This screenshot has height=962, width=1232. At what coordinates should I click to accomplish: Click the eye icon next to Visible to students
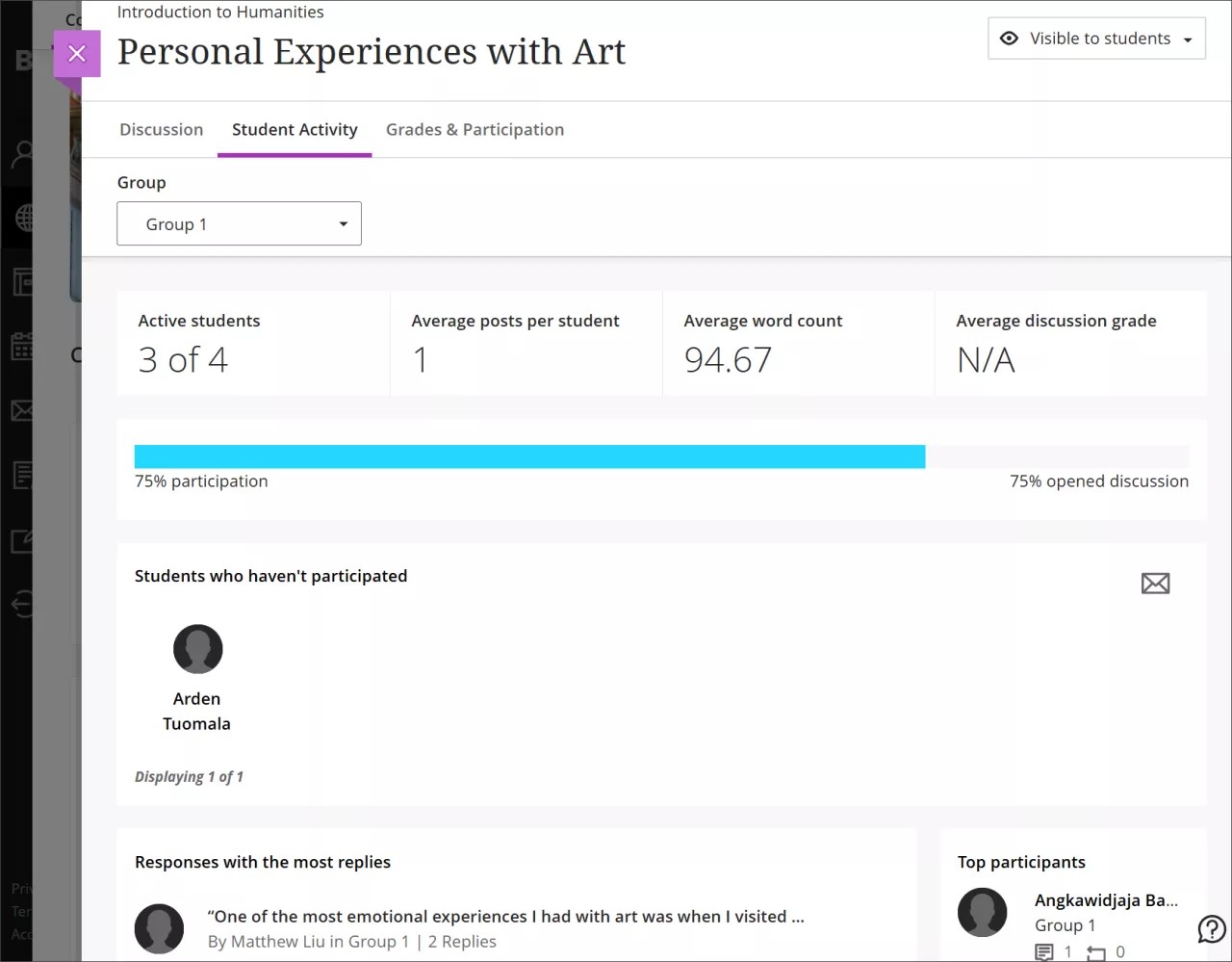[1009, 39]
